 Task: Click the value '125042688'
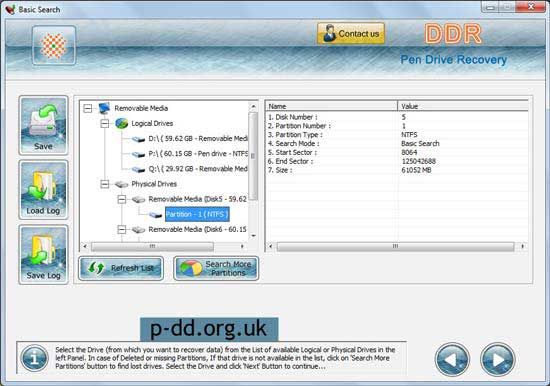418,161
